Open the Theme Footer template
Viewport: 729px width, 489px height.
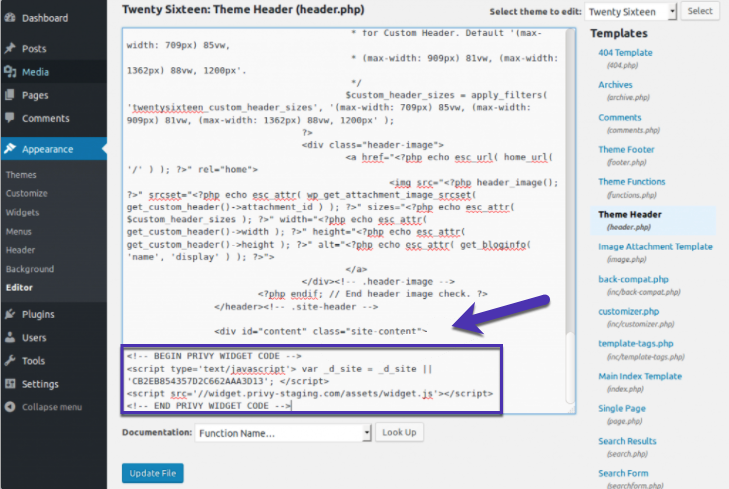(x=626, y=149)
